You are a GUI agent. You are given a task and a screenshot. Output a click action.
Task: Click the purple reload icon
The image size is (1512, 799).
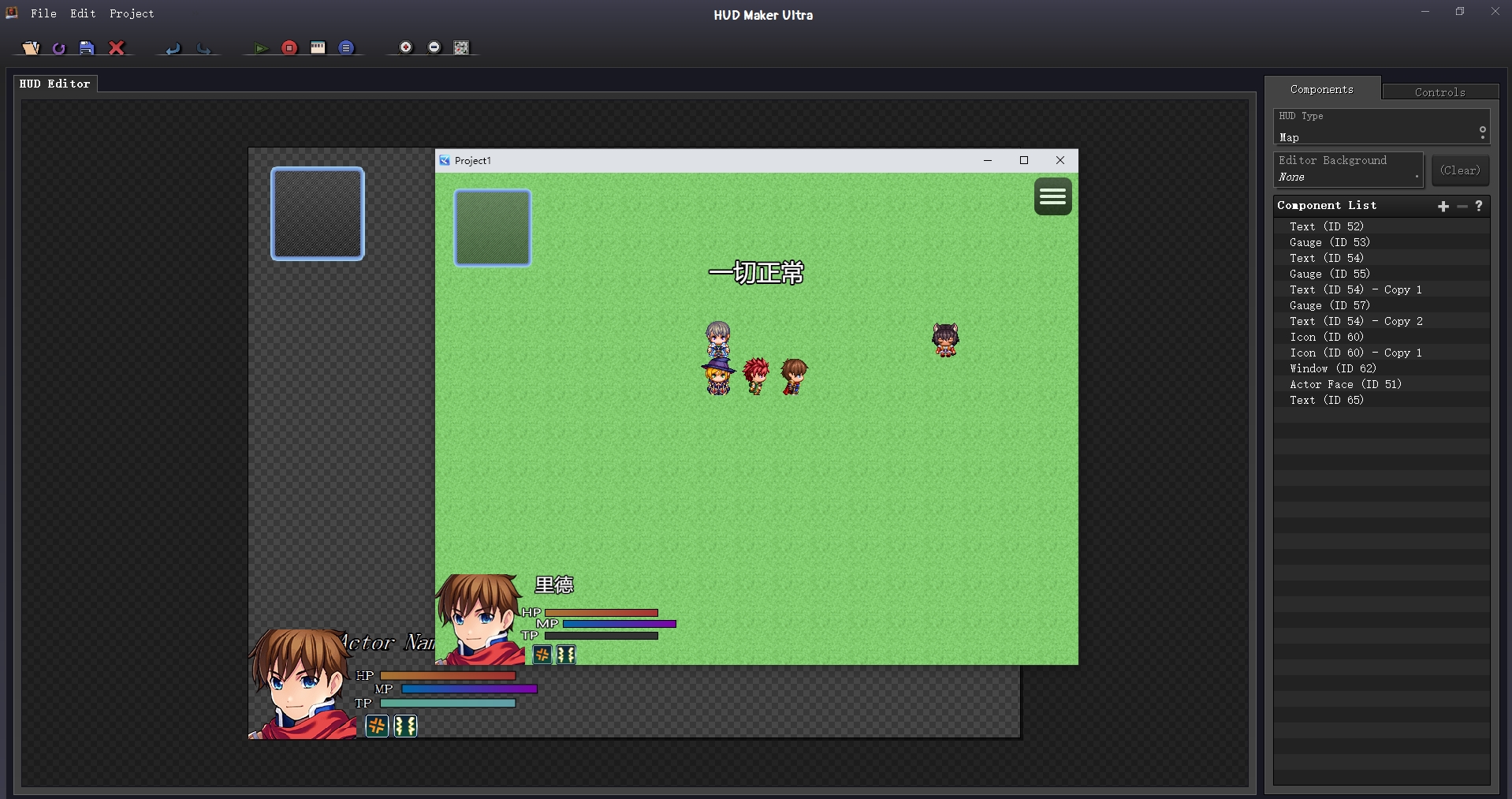point(59,48)
